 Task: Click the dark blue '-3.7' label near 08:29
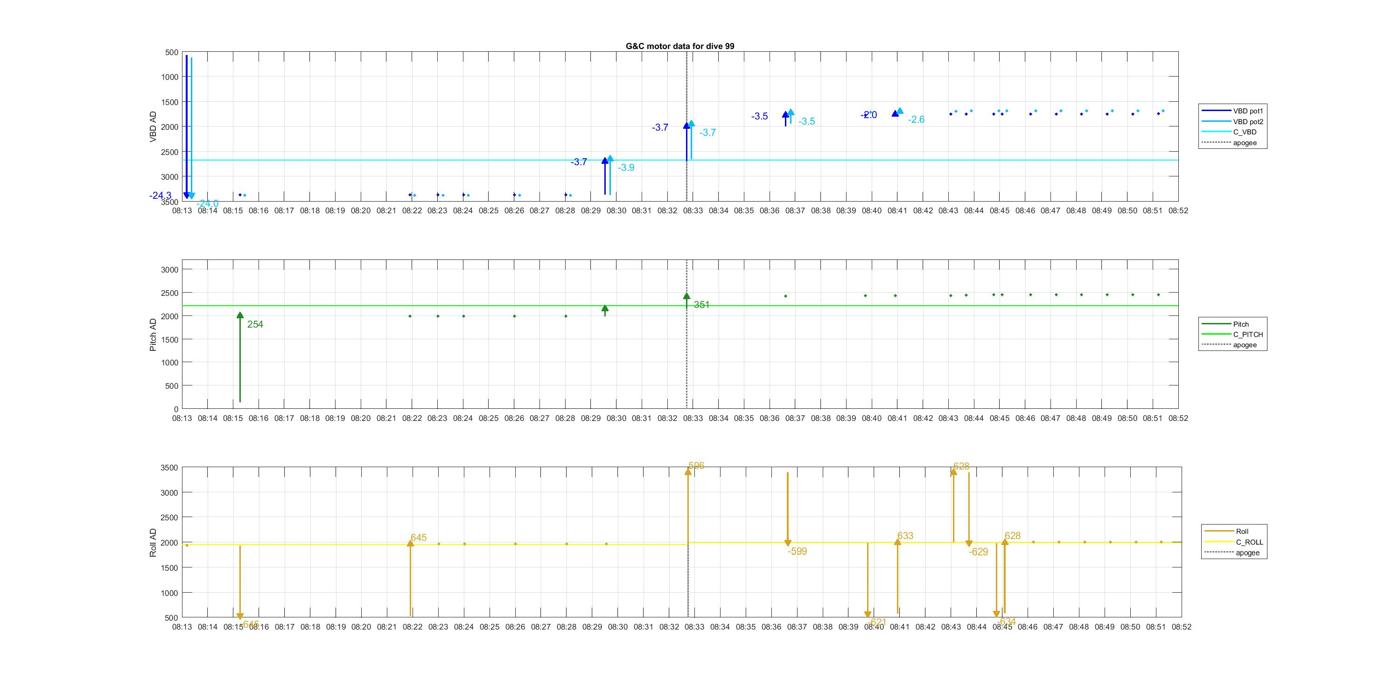[x=579, y=162]
